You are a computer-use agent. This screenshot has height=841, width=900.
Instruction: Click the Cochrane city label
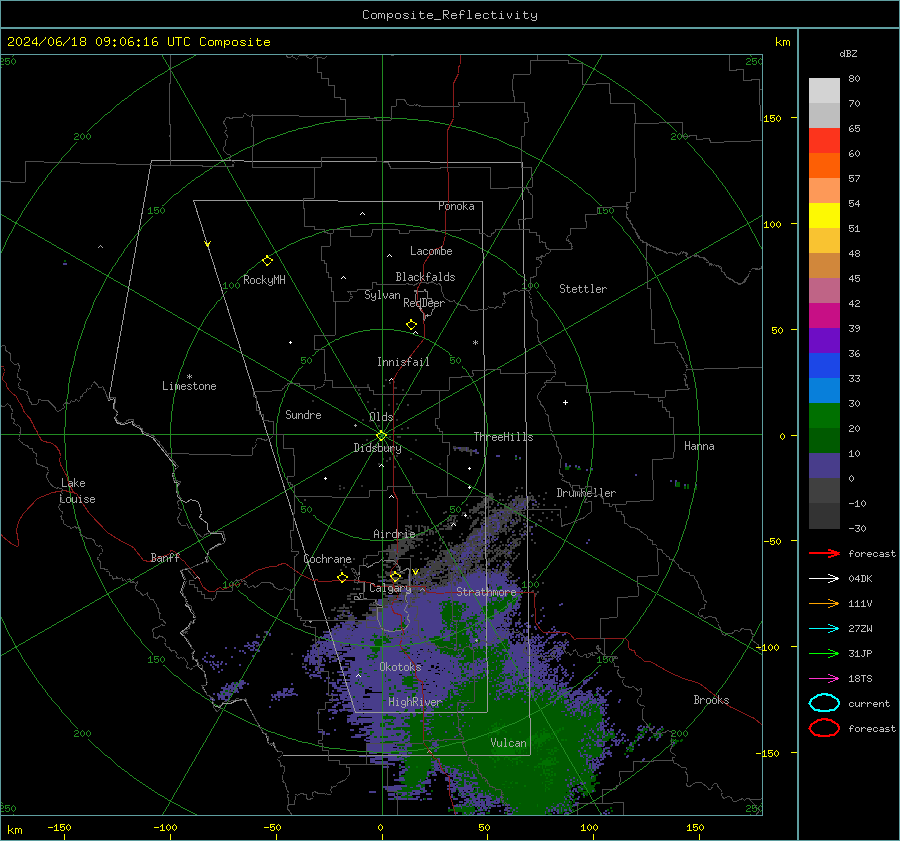point(327,559)
